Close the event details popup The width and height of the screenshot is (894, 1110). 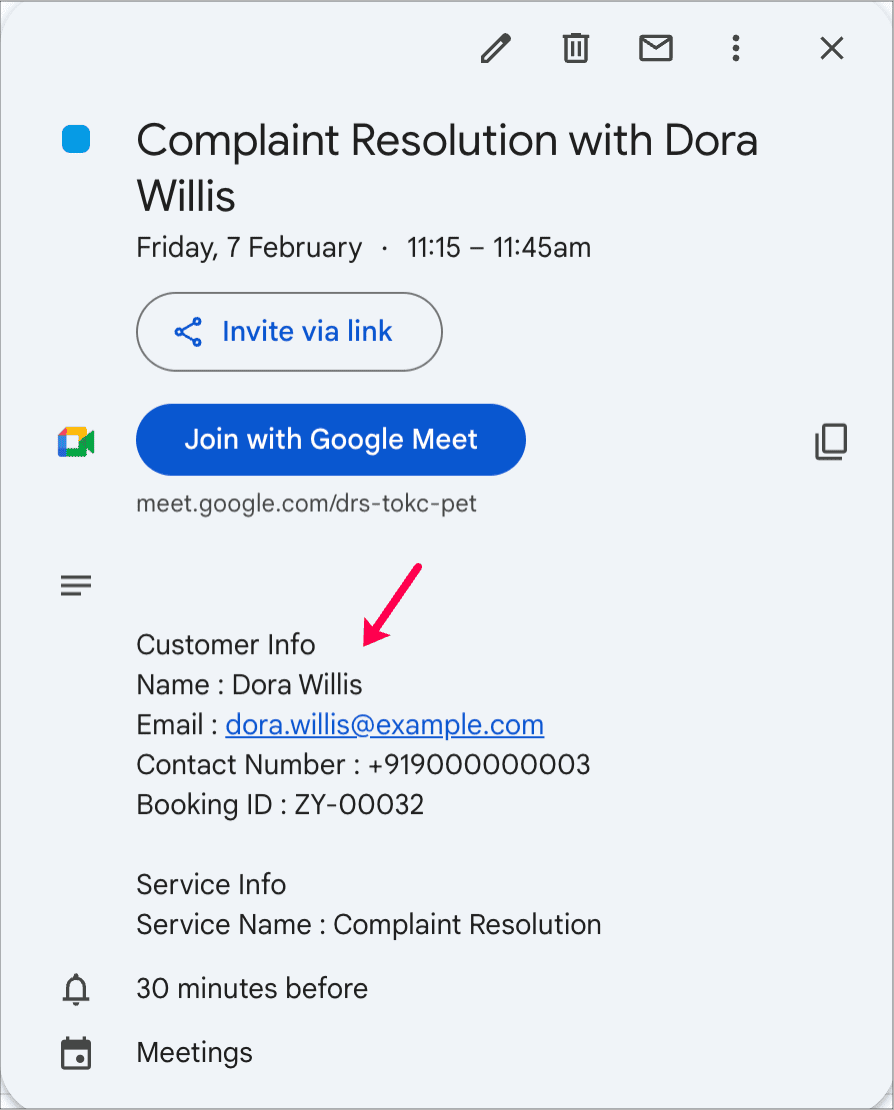coord(832,48)
